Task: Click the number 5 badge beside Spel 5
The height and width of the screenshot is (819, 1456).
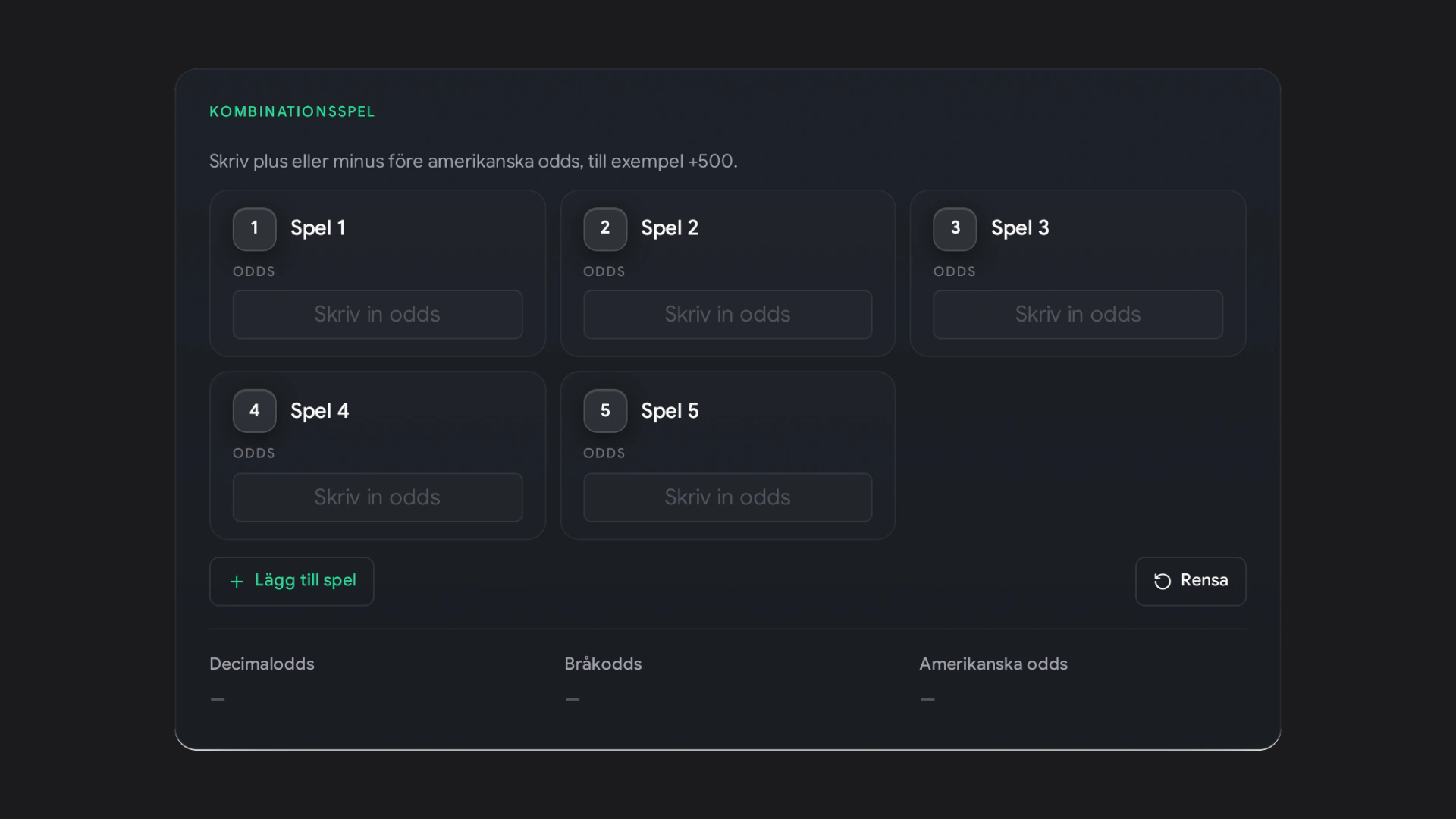Action: click(x=605, y=411)
